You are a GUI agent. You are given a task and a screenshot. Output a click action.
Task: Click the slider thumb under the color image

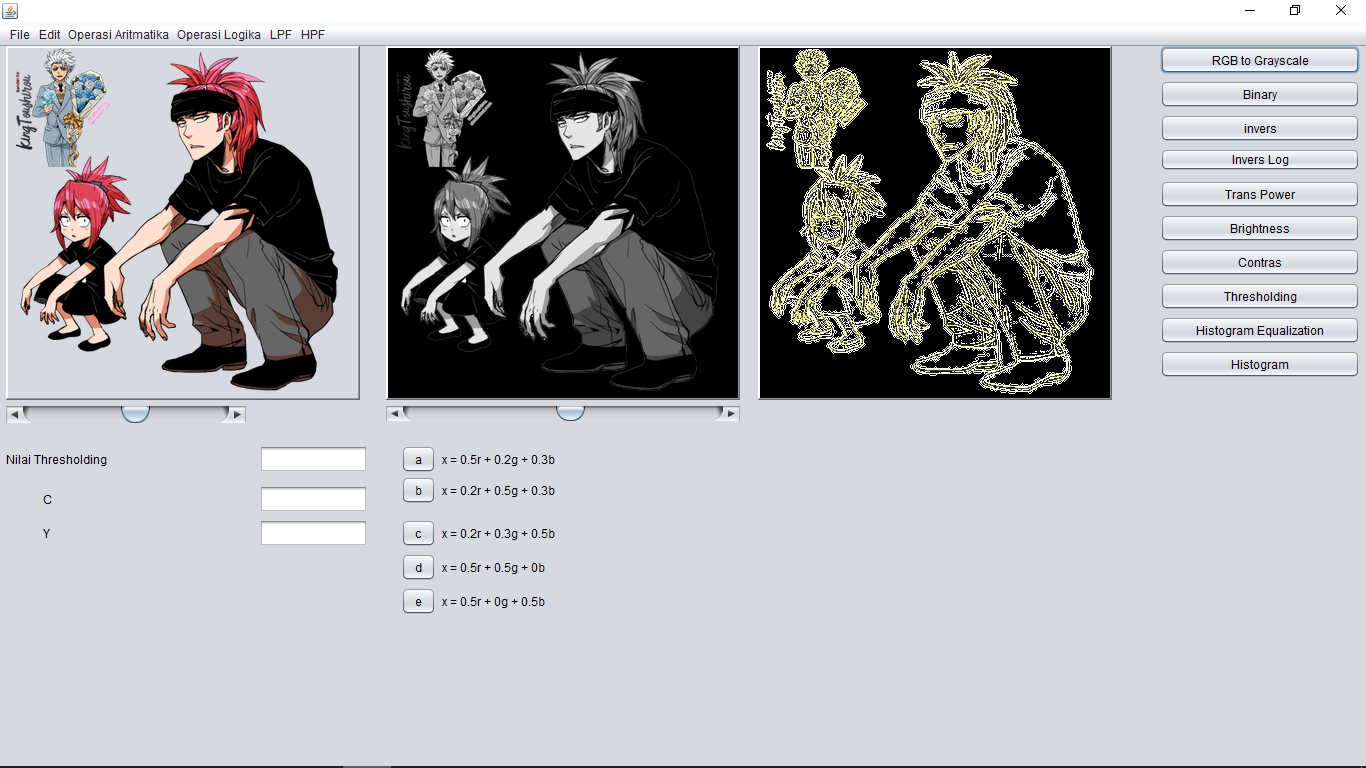pos(135,413)
